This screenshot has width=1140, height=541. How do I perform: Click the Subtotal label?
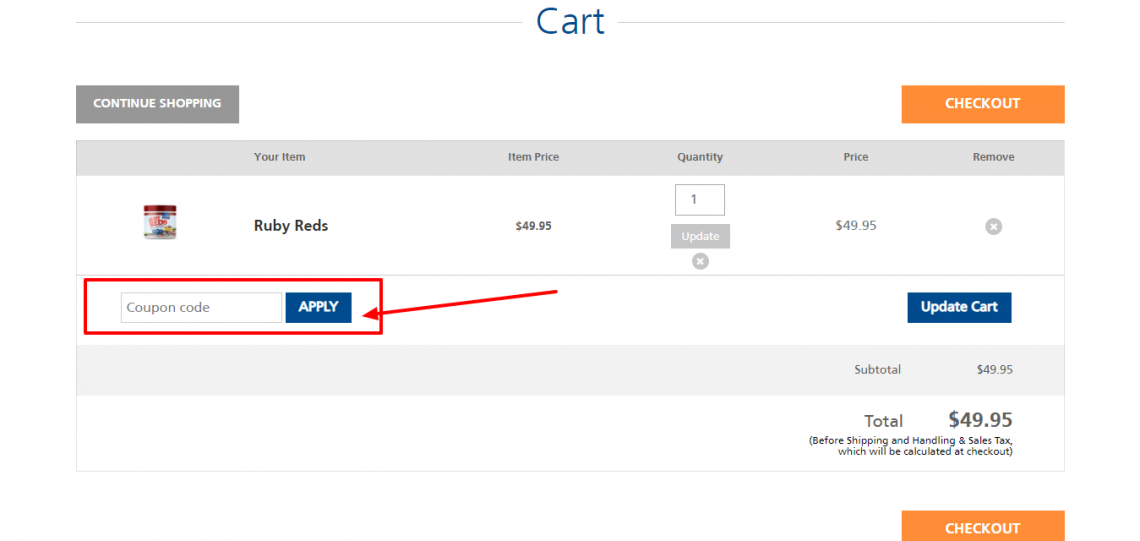(x=877, y=370)
